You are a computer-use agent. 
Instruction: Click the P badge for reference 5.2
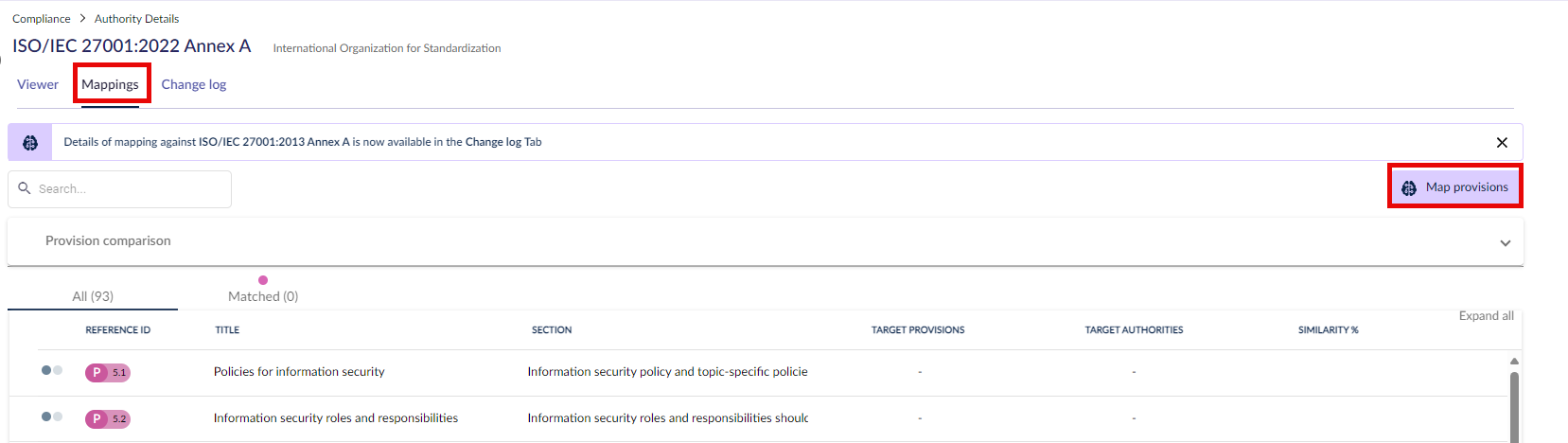pos(97,418)
